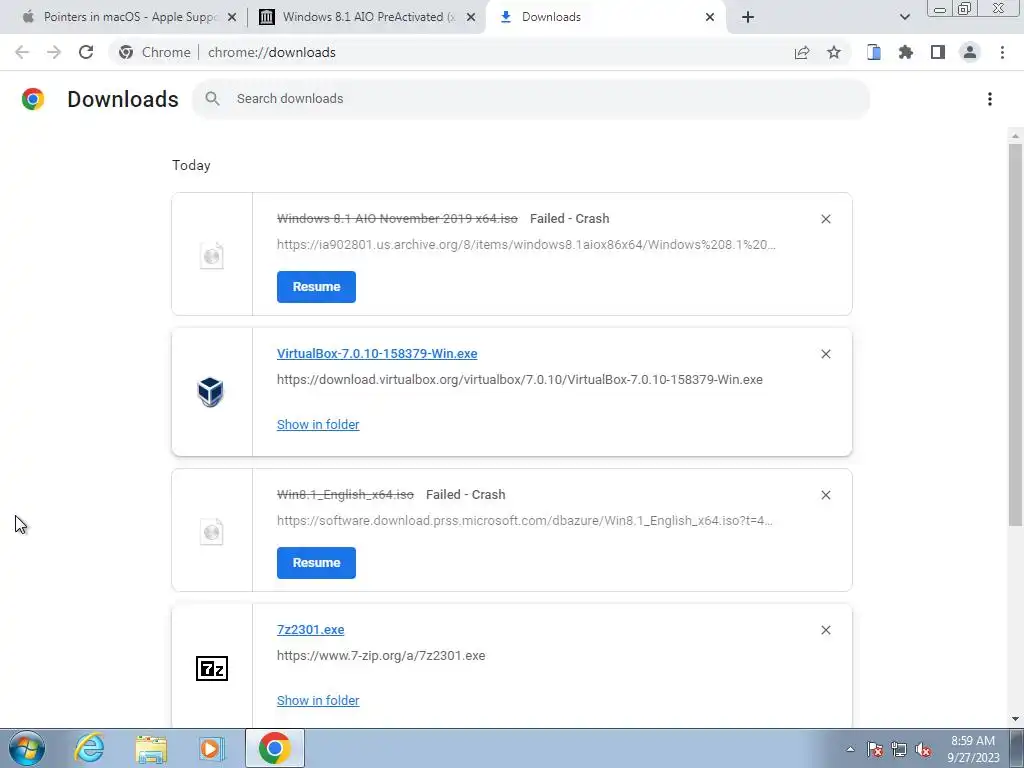Click the search magnifier icon
Viewport: 1024px width, 768px height.
coord(212,99)
